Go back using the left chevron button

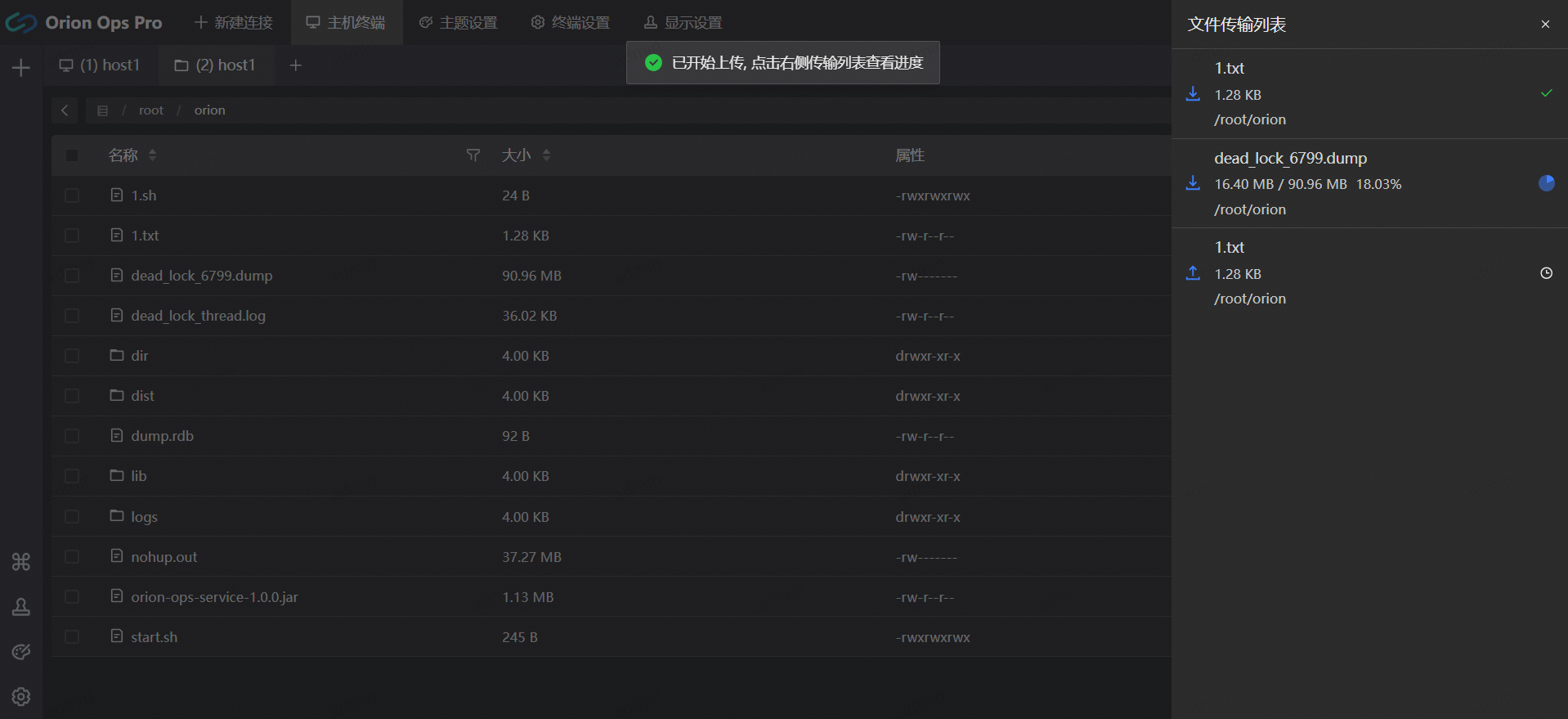click(x=65, y=110)
